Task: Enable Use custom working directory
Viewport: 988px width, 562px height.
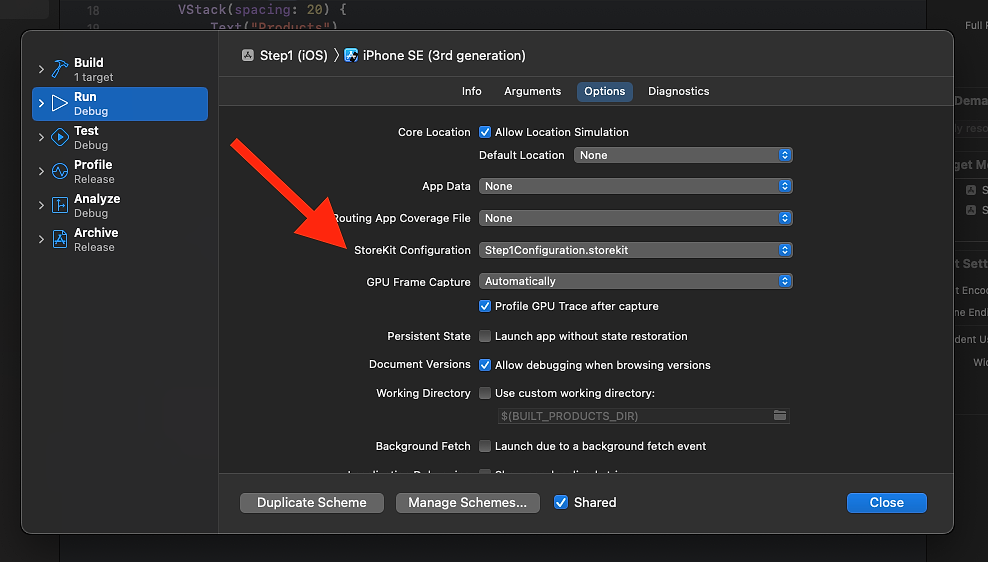Action: (485, 393)
